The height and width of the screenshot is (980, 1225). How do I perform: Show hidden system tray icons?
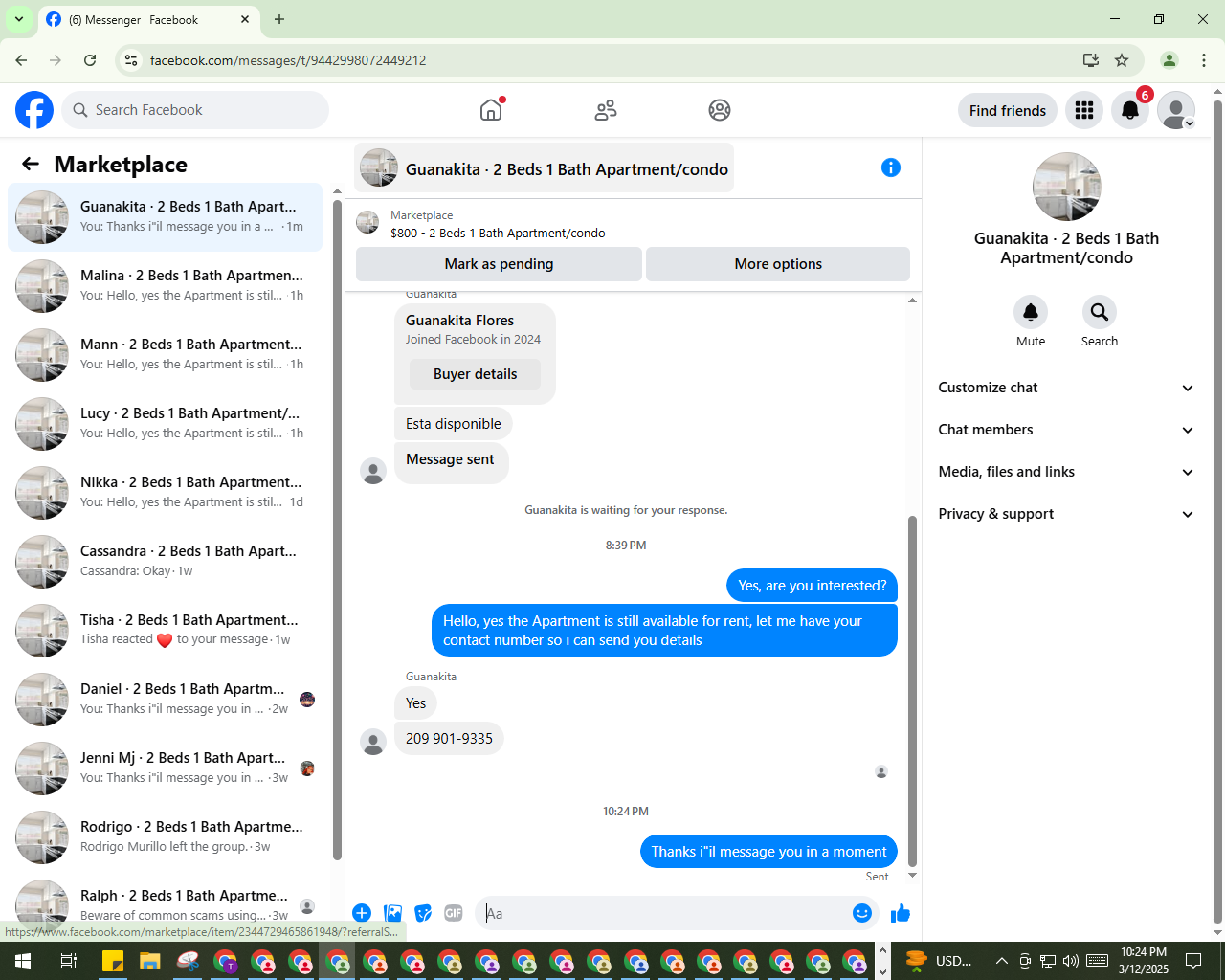point(1001,961)
